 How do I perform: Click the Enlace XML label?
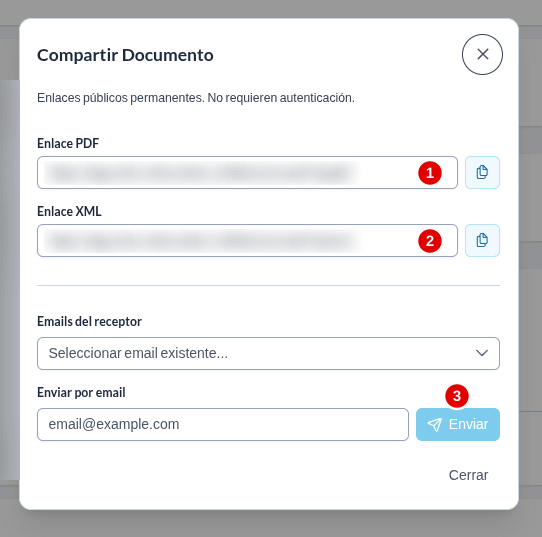[69, 211]
